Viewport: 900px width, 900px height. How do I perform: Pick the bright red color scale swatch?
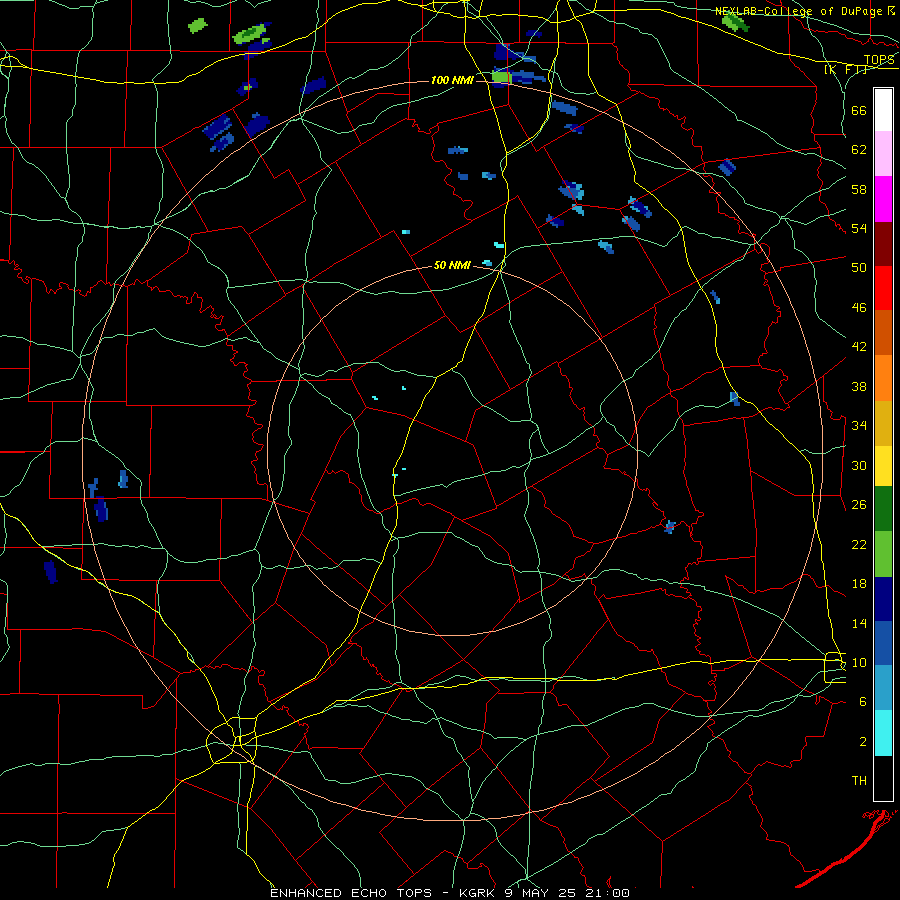(x=883, y=288)
